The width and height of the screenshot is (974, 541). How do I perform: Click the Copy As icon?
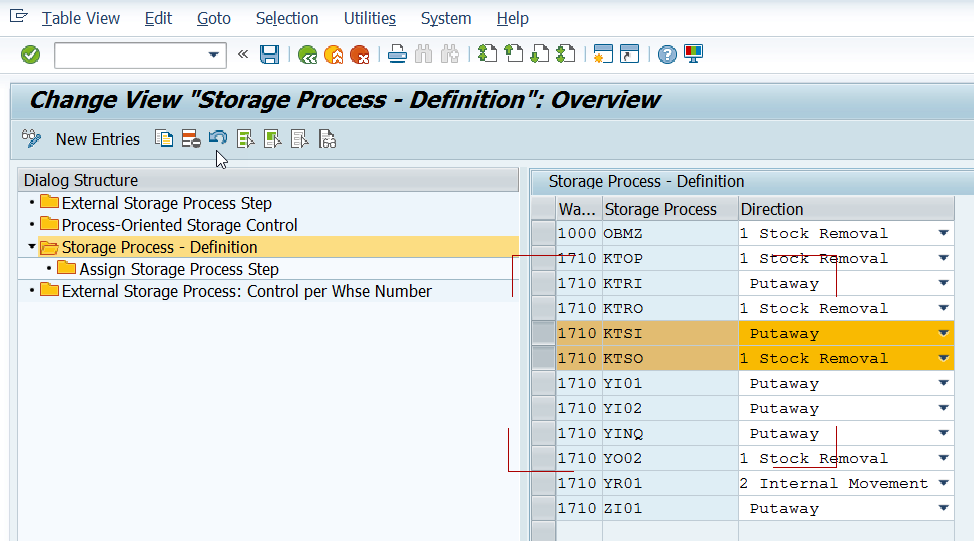[x=164, y=139]
